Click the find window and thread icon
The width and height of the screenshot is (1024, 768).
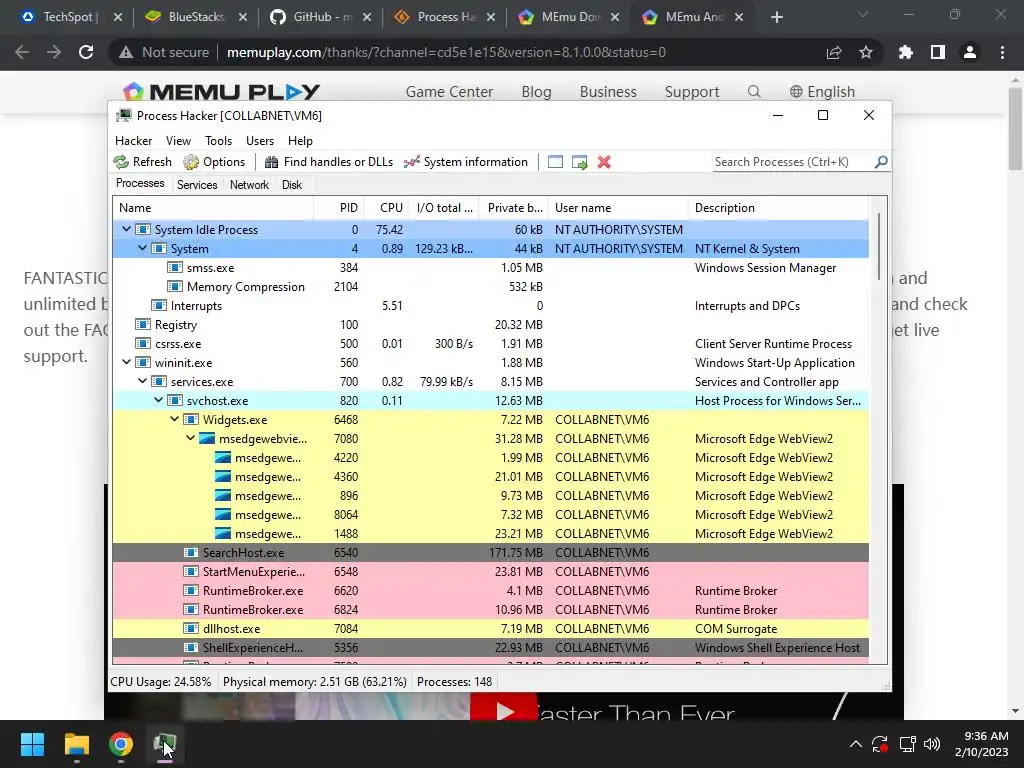coord(579,162)
